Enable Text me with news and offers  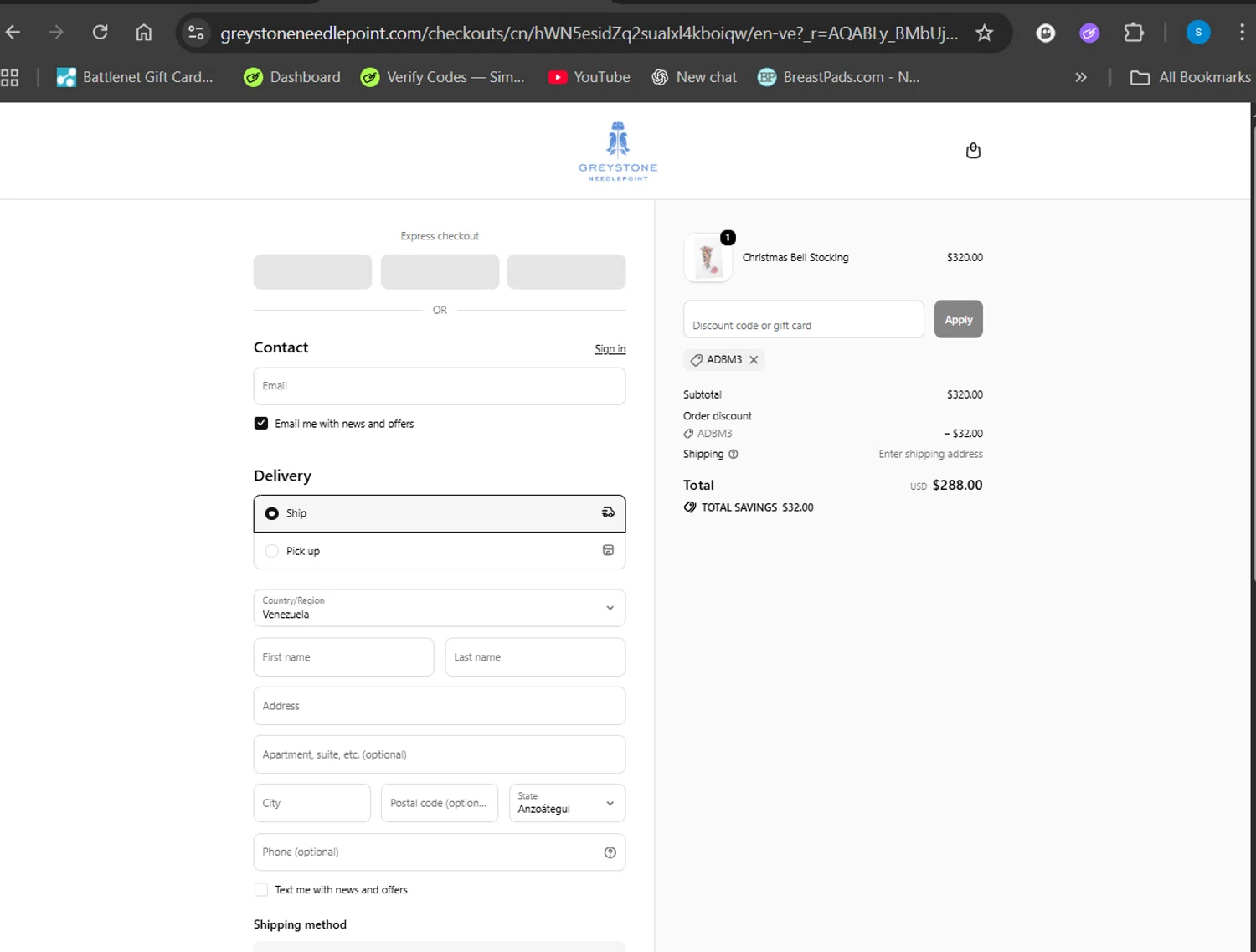click(261, 890)
